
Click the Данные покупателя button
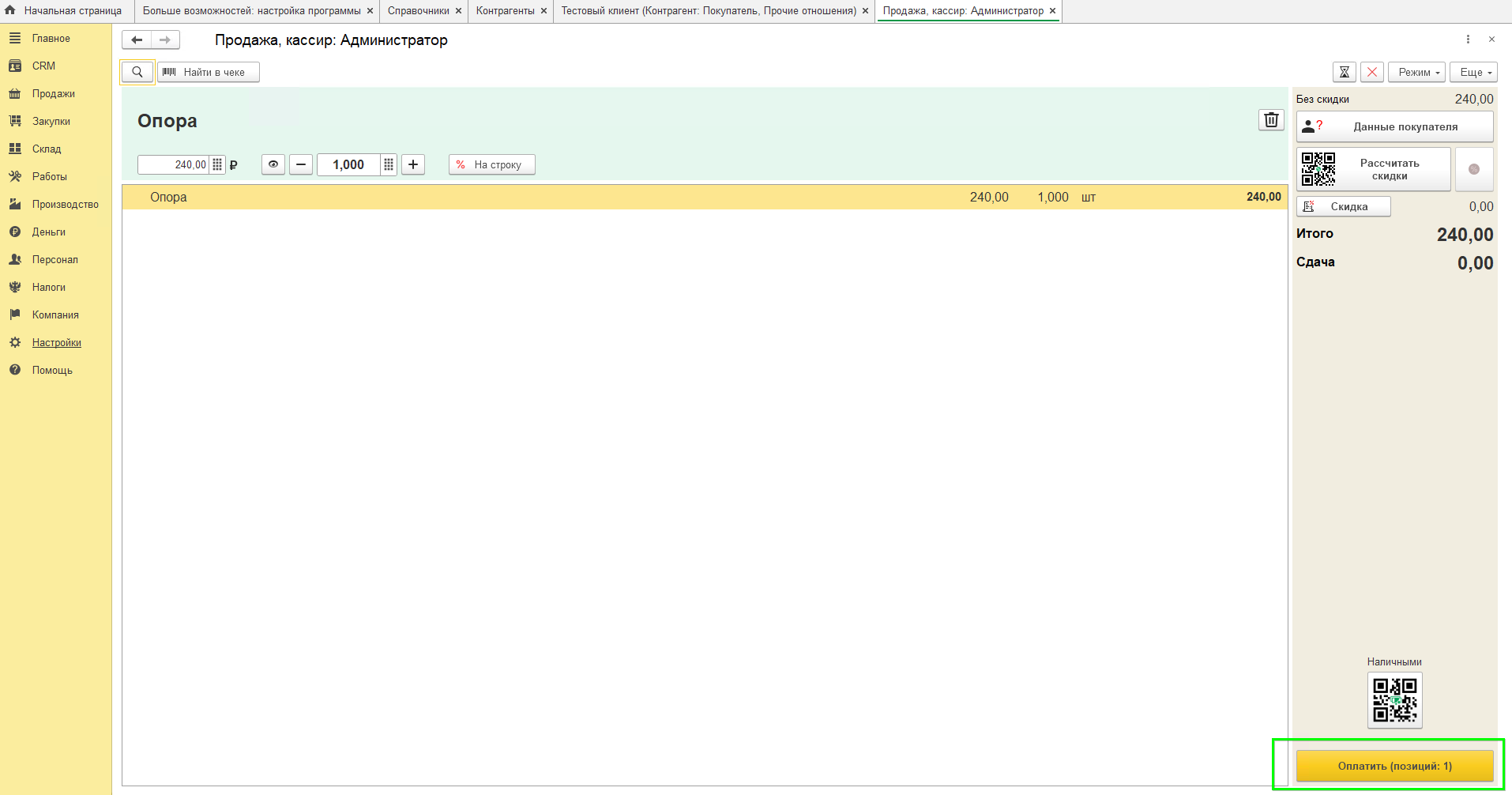point(1395,126)
